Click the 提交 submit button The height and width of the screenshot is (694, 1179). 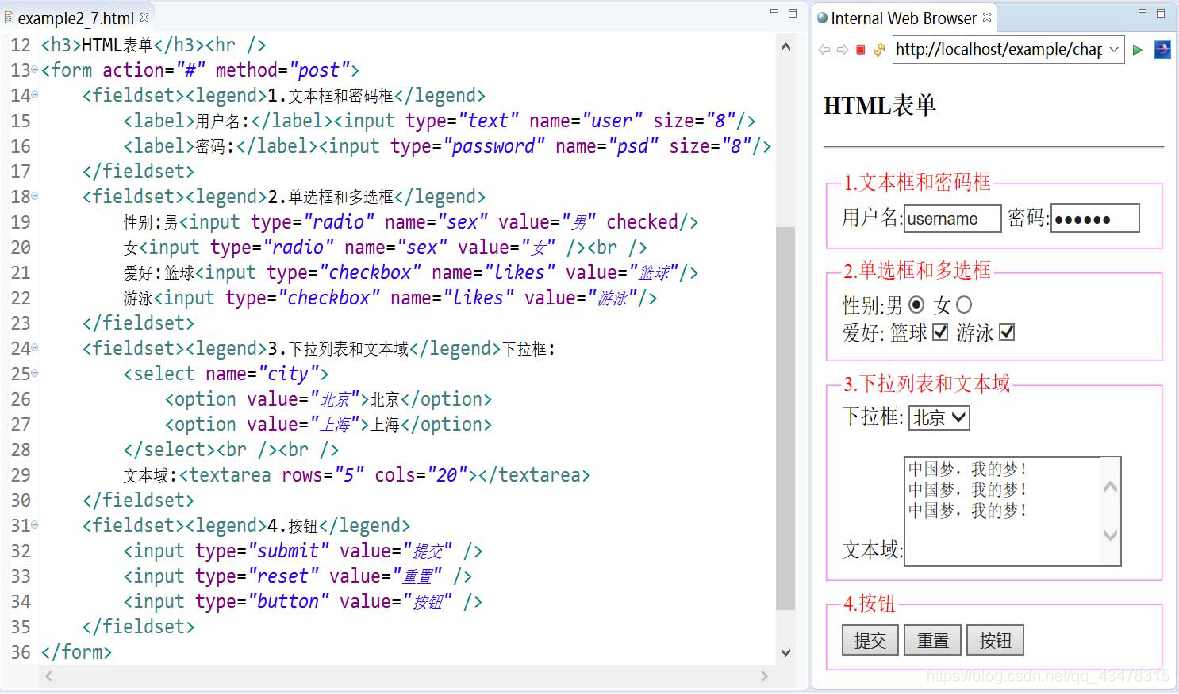pyautogui.click(x=870, y=641)
